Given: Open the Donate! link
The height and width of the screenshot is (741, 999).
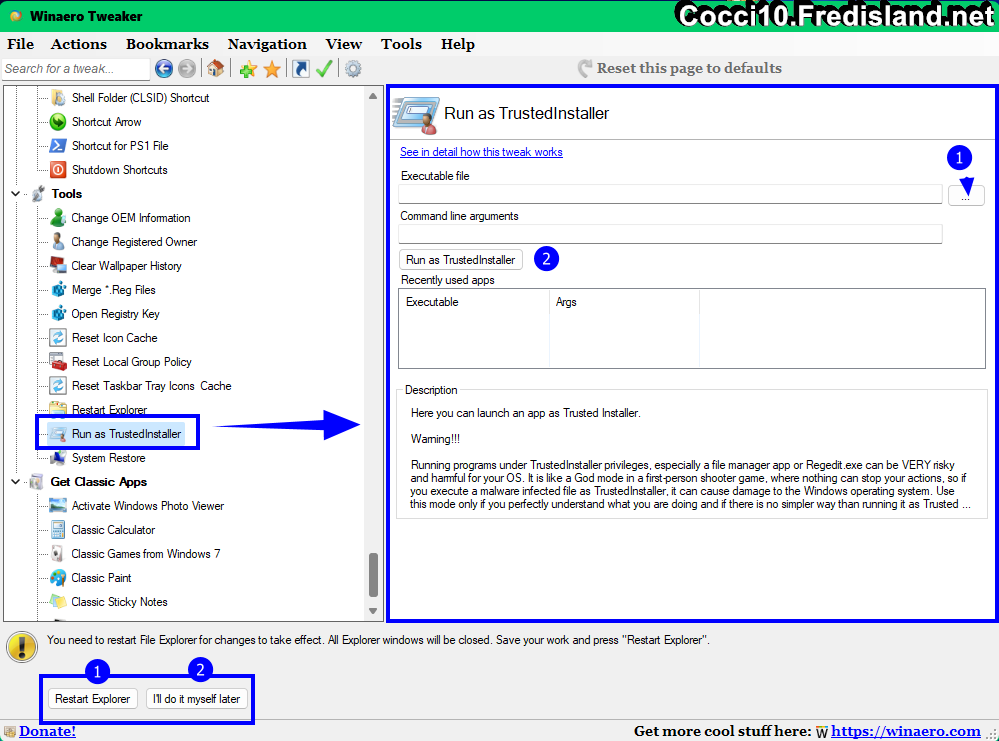Looking at the screenshot, I should point(47,731).
